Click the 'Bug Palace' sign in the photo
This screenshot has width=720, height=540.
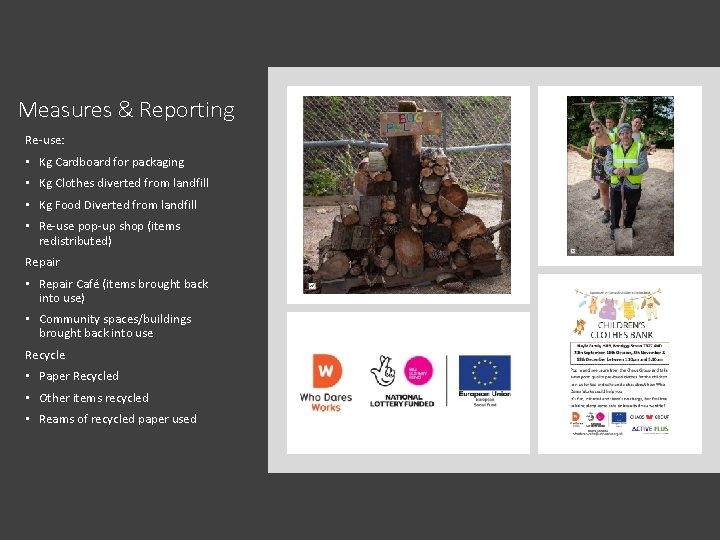(411, 123)
